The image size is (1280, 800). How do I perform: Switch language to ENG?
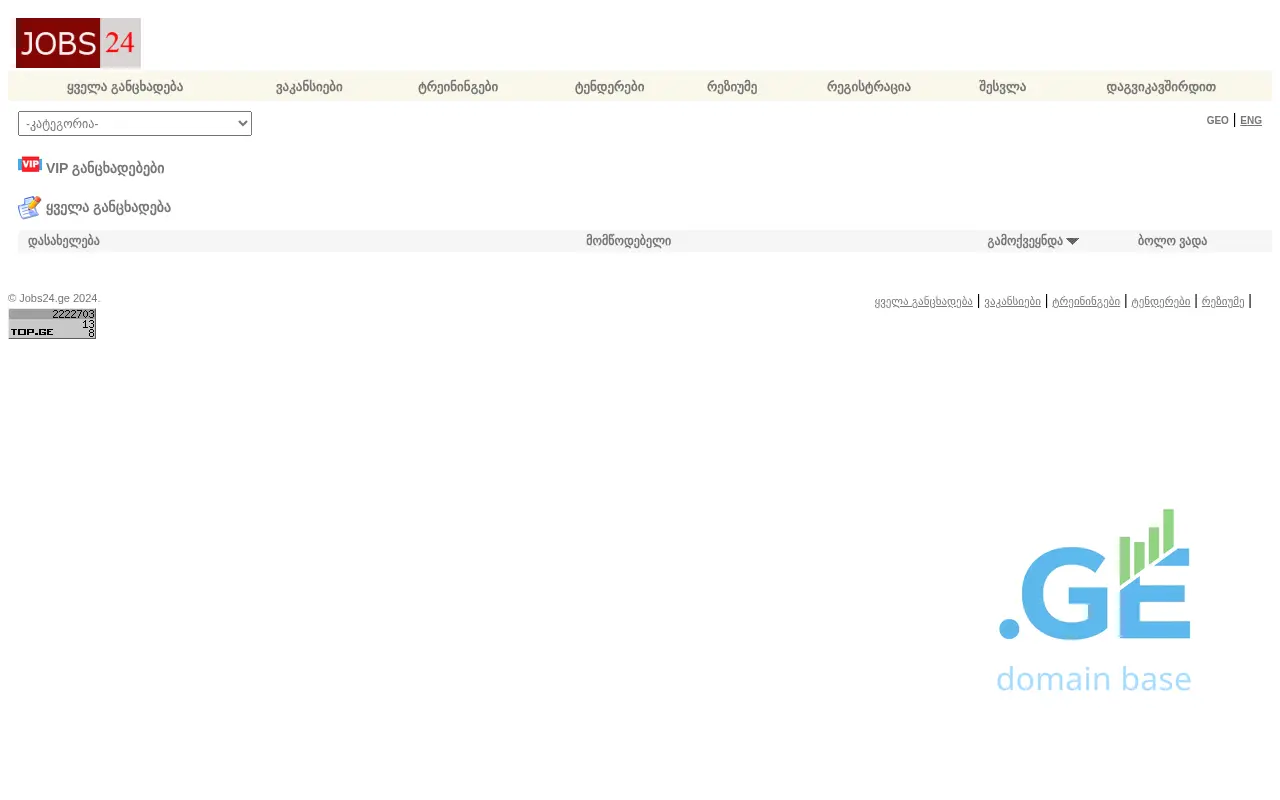coord(1251,120)
